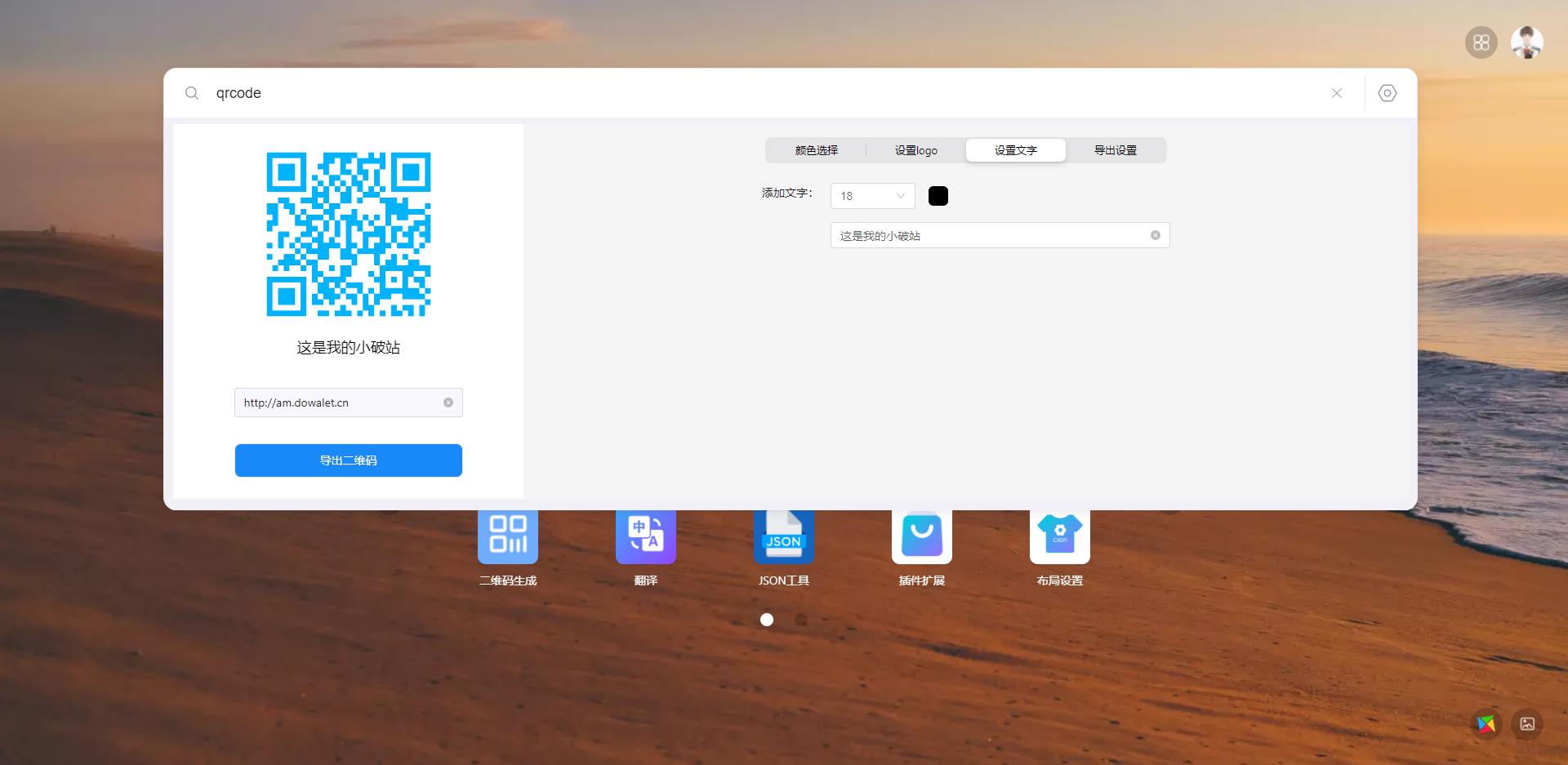Screen dimensions: 1568x765
Task: Click the 添加文字 label
Action: click(x=787, y=193)
